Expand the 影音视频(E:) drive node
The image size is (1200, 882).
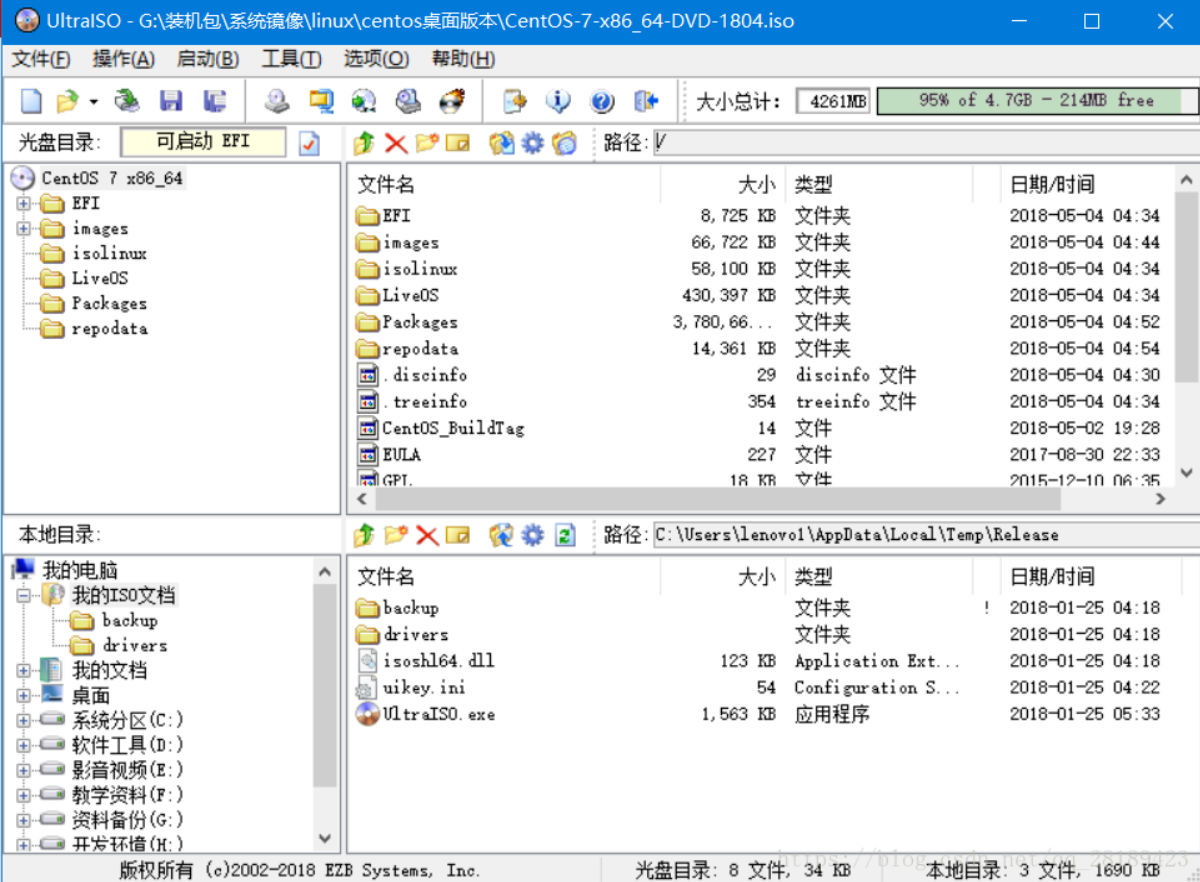click(x=24, y=770)
